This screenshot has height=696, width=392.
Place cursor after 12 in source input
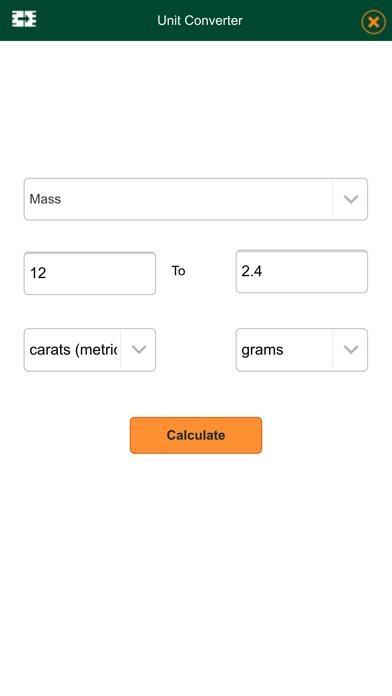point(47,273)
